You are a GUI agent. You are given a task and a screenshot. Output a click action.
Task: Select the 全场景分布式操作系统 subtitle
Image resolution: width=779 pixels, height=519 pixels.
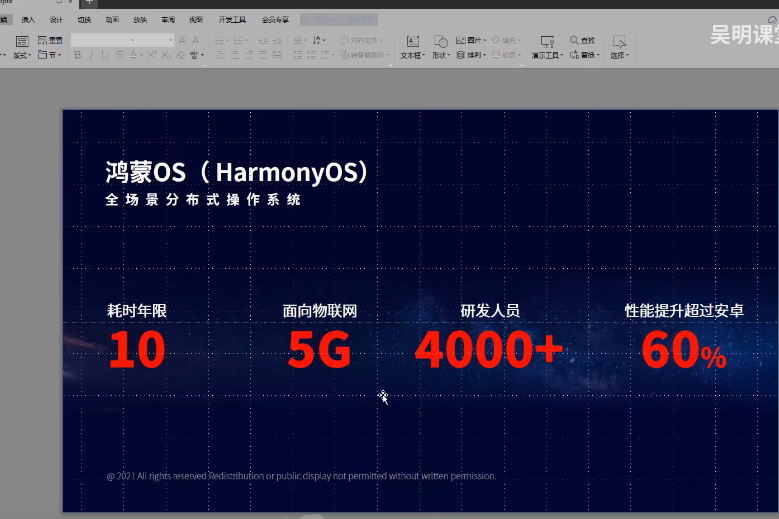click(203, 200)
